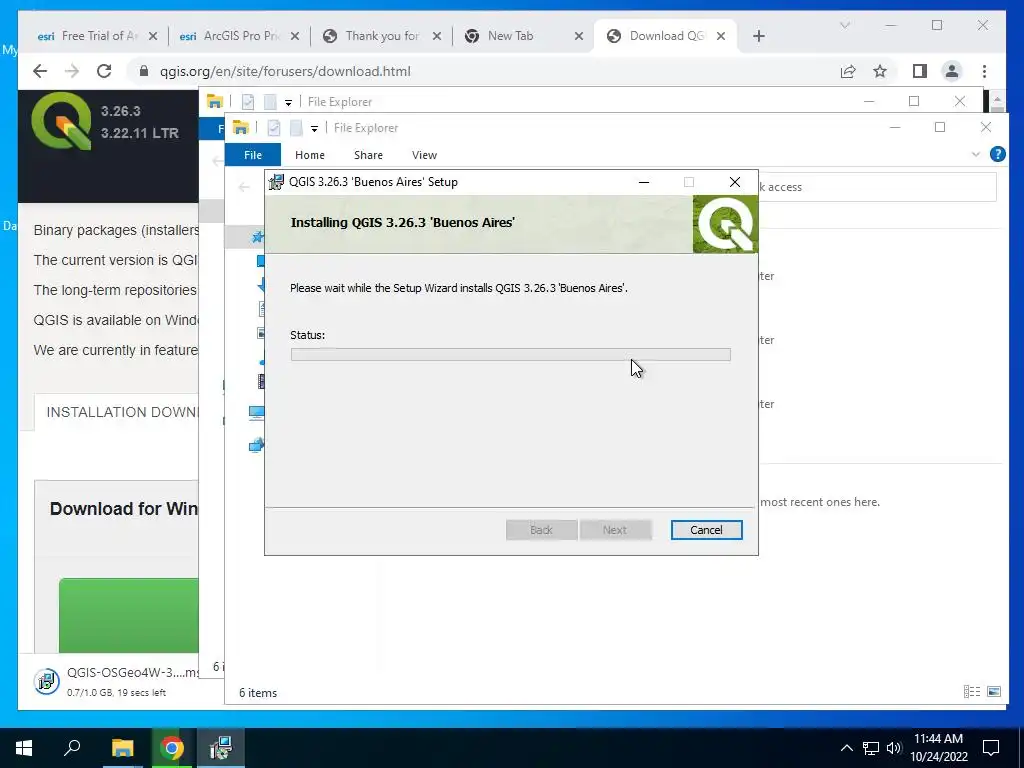Image resolution: width=1024 pixels, height=768 pixels.
Task: Open Chrome three-dot menu
Action: tap(984, 71)
